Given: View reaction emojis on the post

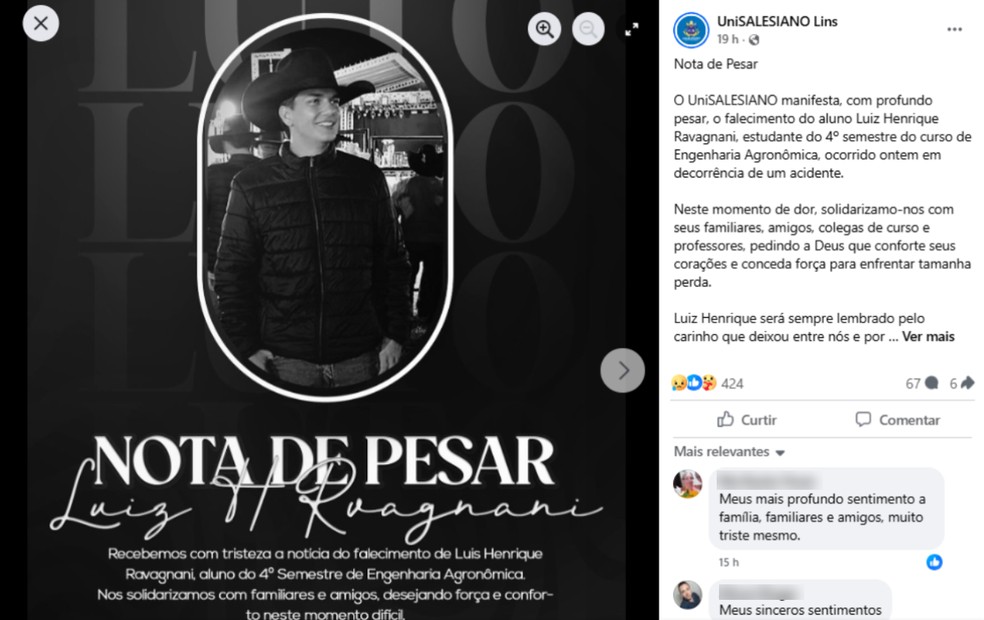Looking at the screenshot, I should pos(693,383).
